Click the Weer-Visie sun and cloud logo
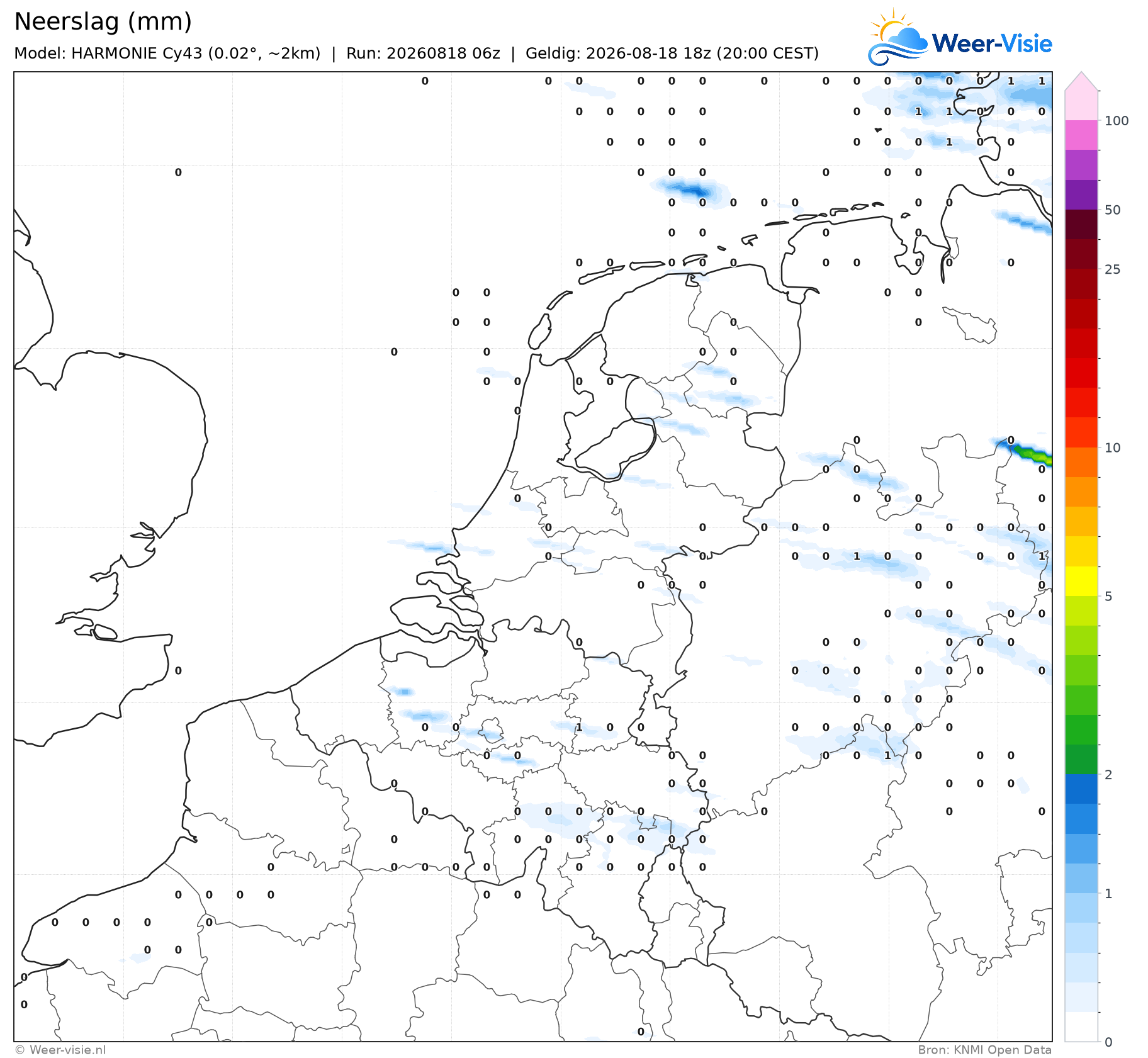 pos(898,37)
